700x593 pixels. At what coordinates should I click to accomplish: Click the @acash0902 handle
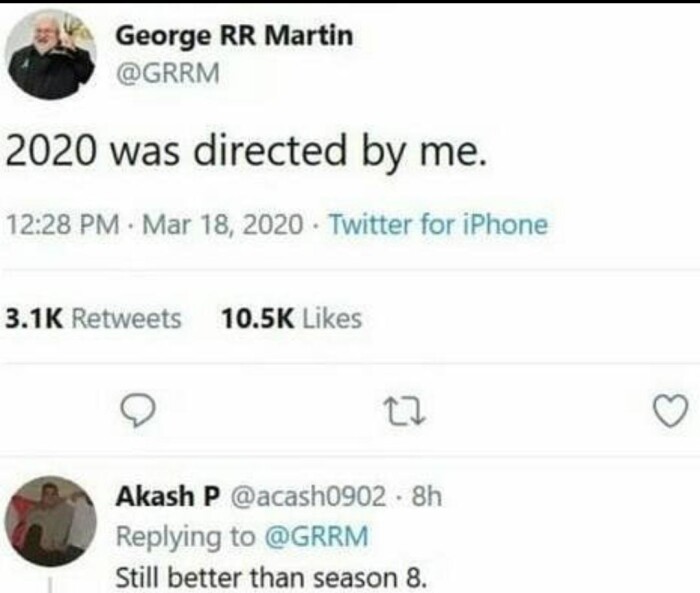pos(308,496)
